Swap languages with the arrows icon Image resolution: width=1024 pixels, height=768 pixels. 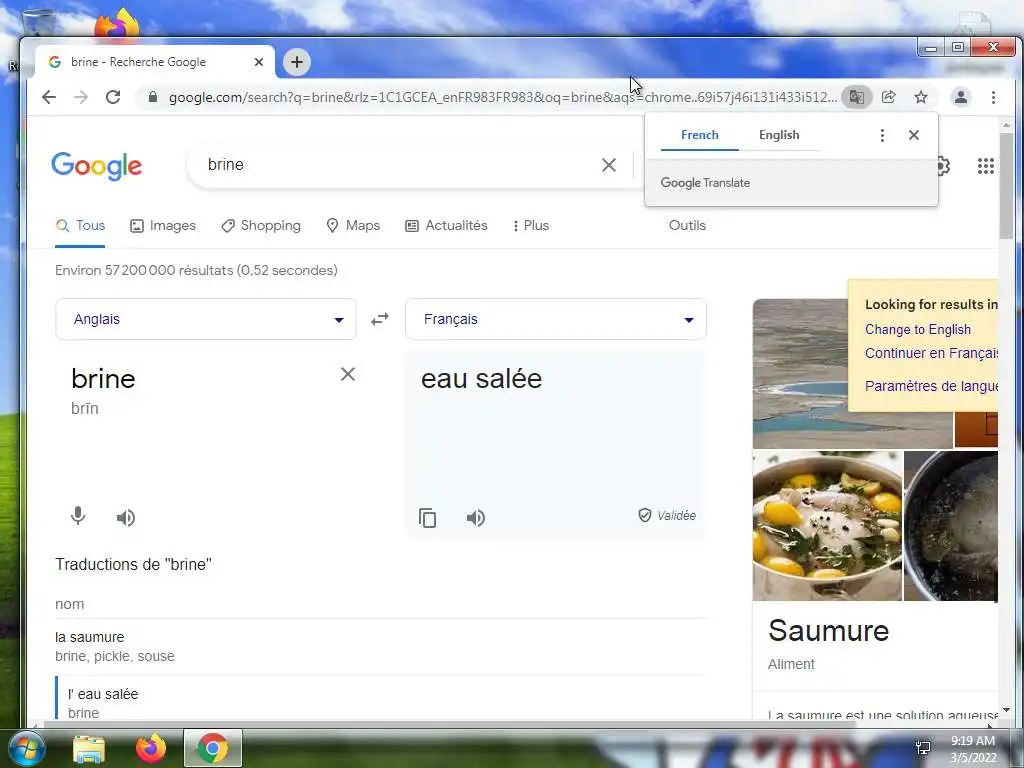point(380,319)
